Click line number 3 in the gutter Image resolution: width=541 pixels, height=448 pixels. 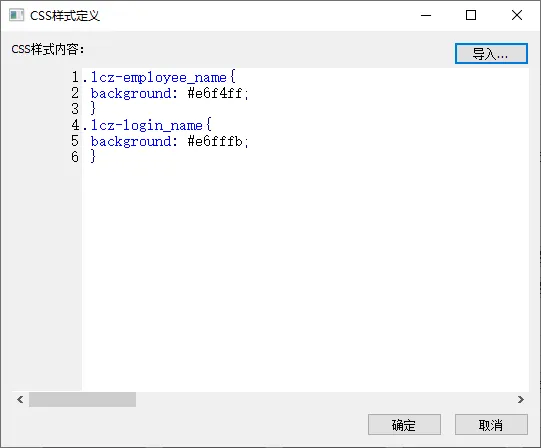(75, 109)
